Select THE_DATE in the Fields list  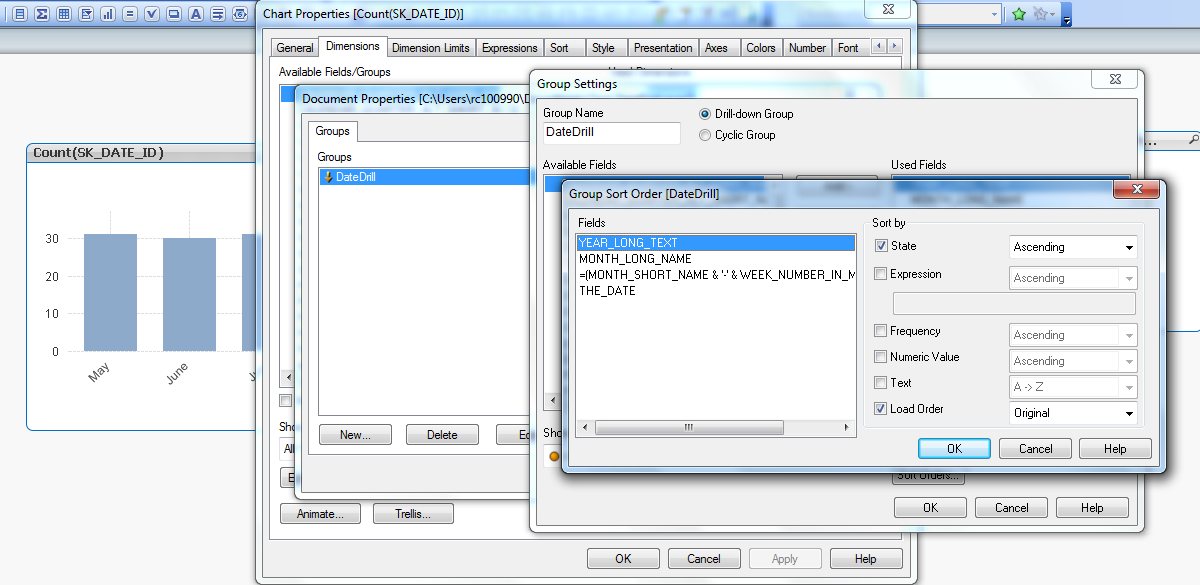coord(716,291)
